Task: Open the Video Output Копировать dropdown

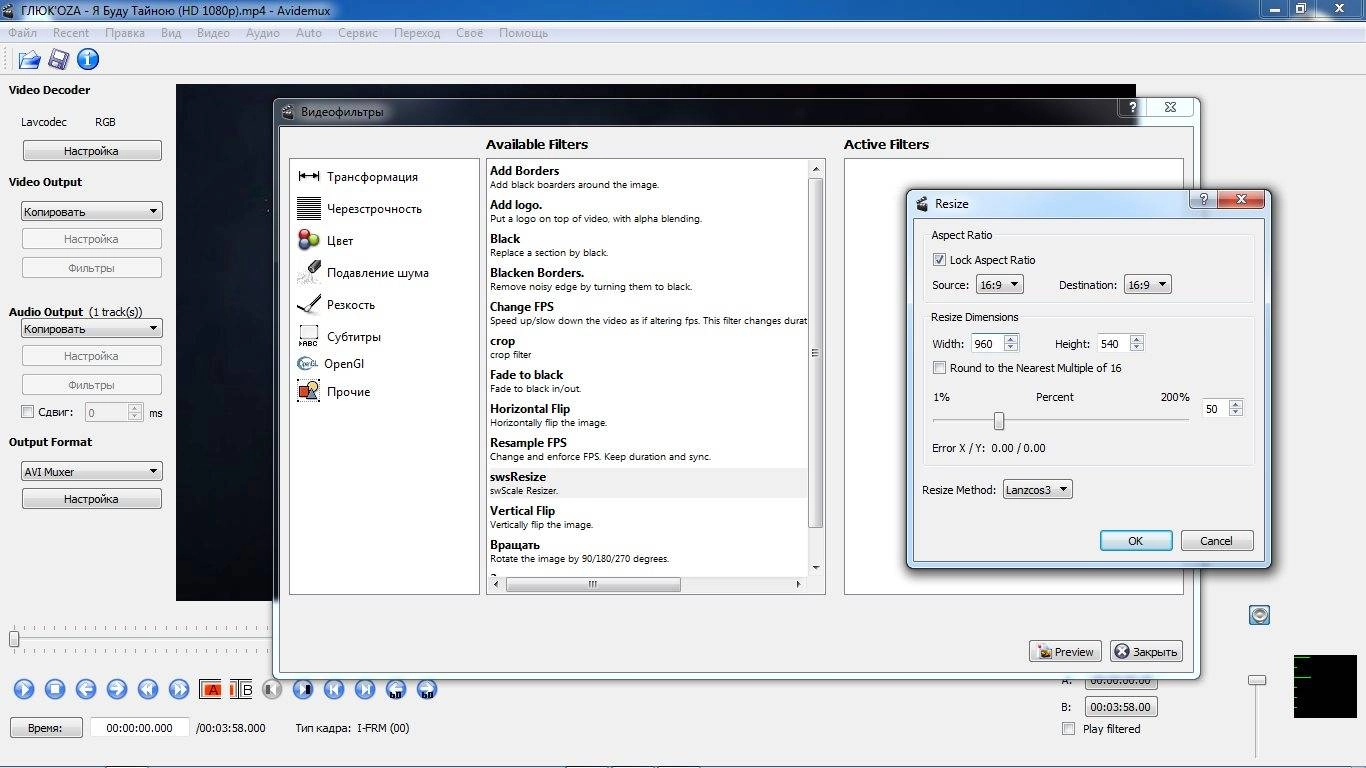Action: pos(91,212)
